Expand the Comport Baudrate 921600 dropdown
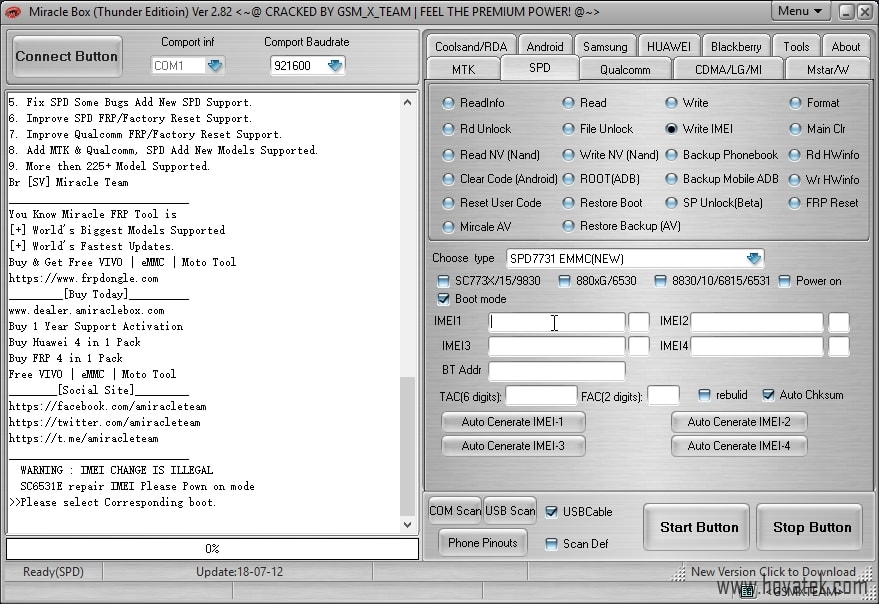The height and width of the screenshot is (604, 879). pyautogui.click(x=335, y=66)
